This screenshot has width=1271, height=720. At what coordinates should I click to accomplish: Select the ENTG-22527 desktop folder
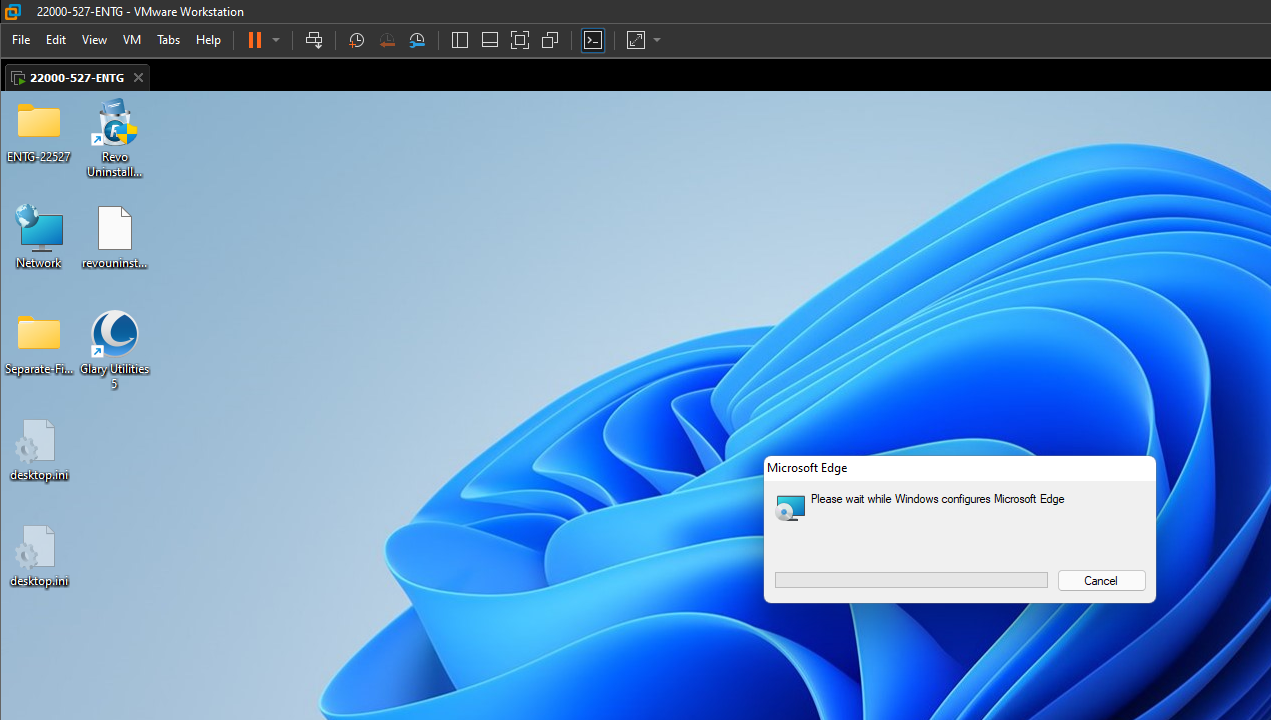point(39,133)
